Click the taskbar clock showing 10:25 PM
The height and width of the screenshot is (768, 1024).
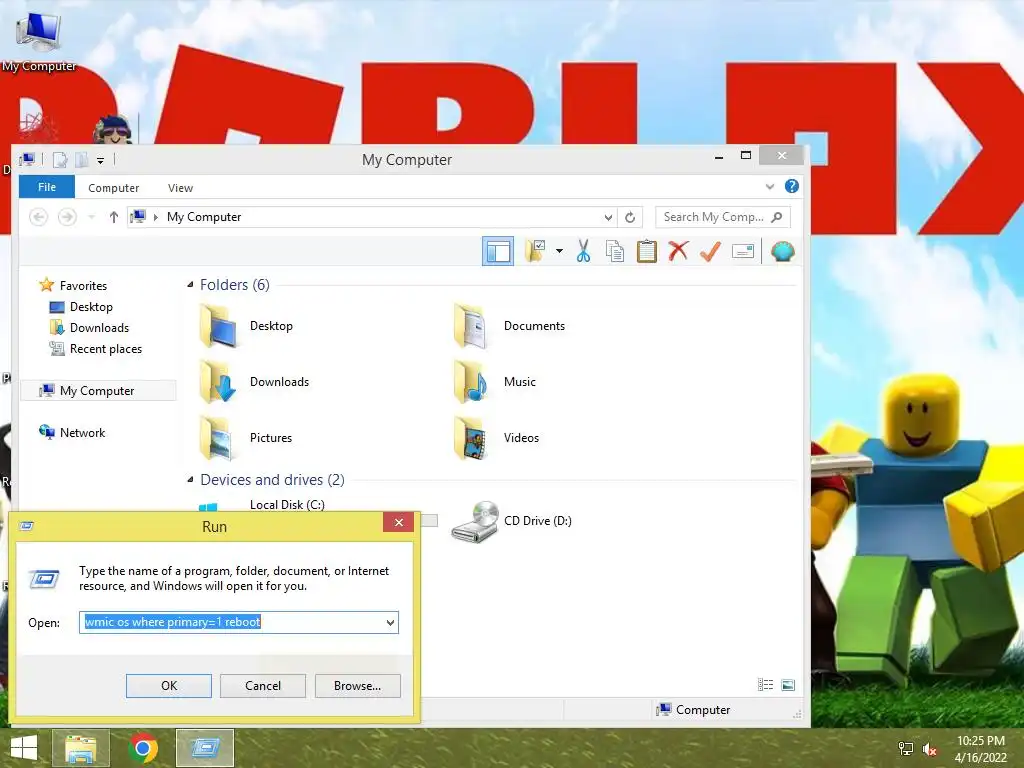pyautogui.click(x=980, y=749)
